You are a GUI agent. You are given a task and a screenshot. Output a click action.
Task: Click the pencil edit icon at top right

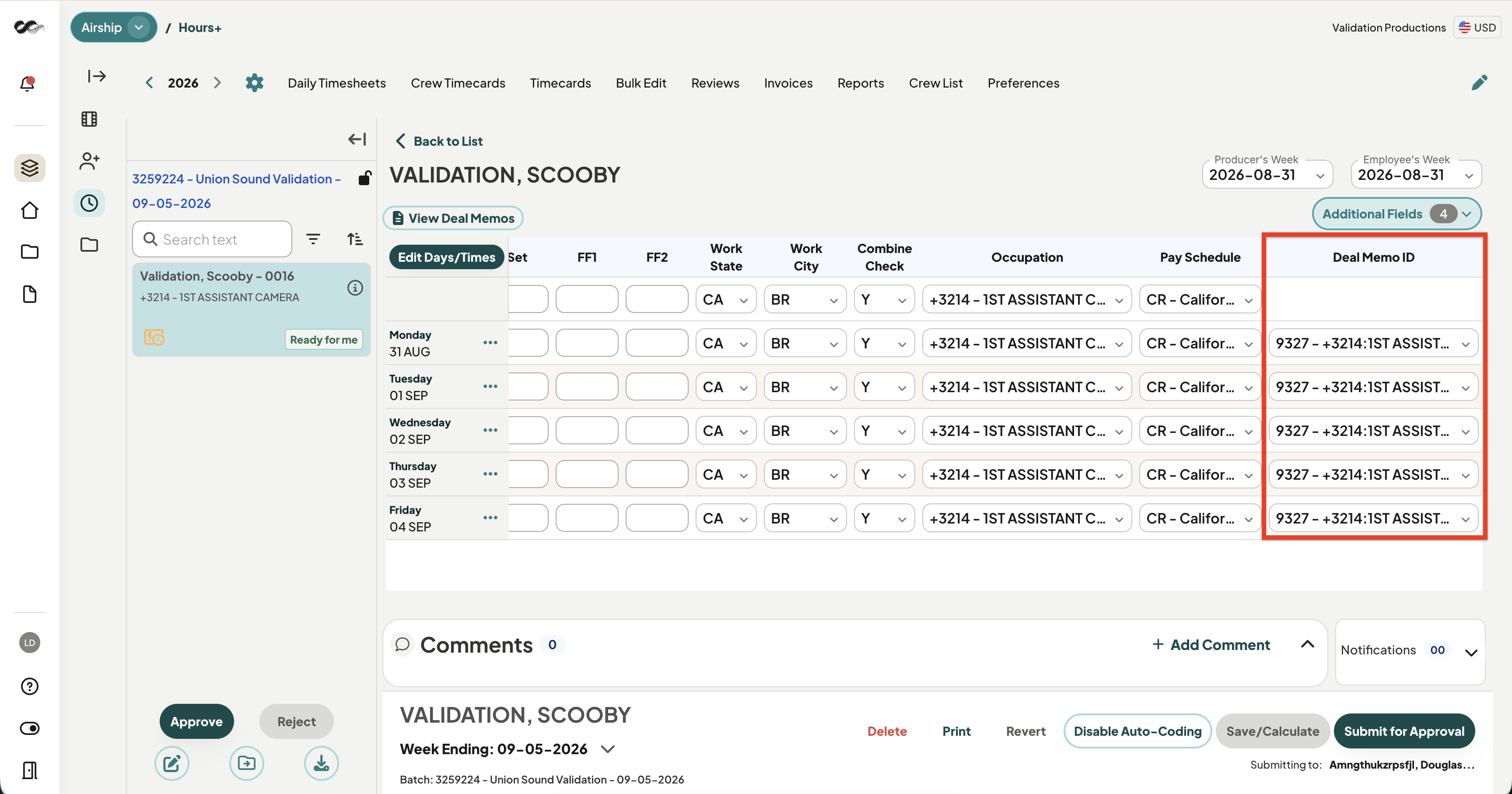pos(1479,83)
